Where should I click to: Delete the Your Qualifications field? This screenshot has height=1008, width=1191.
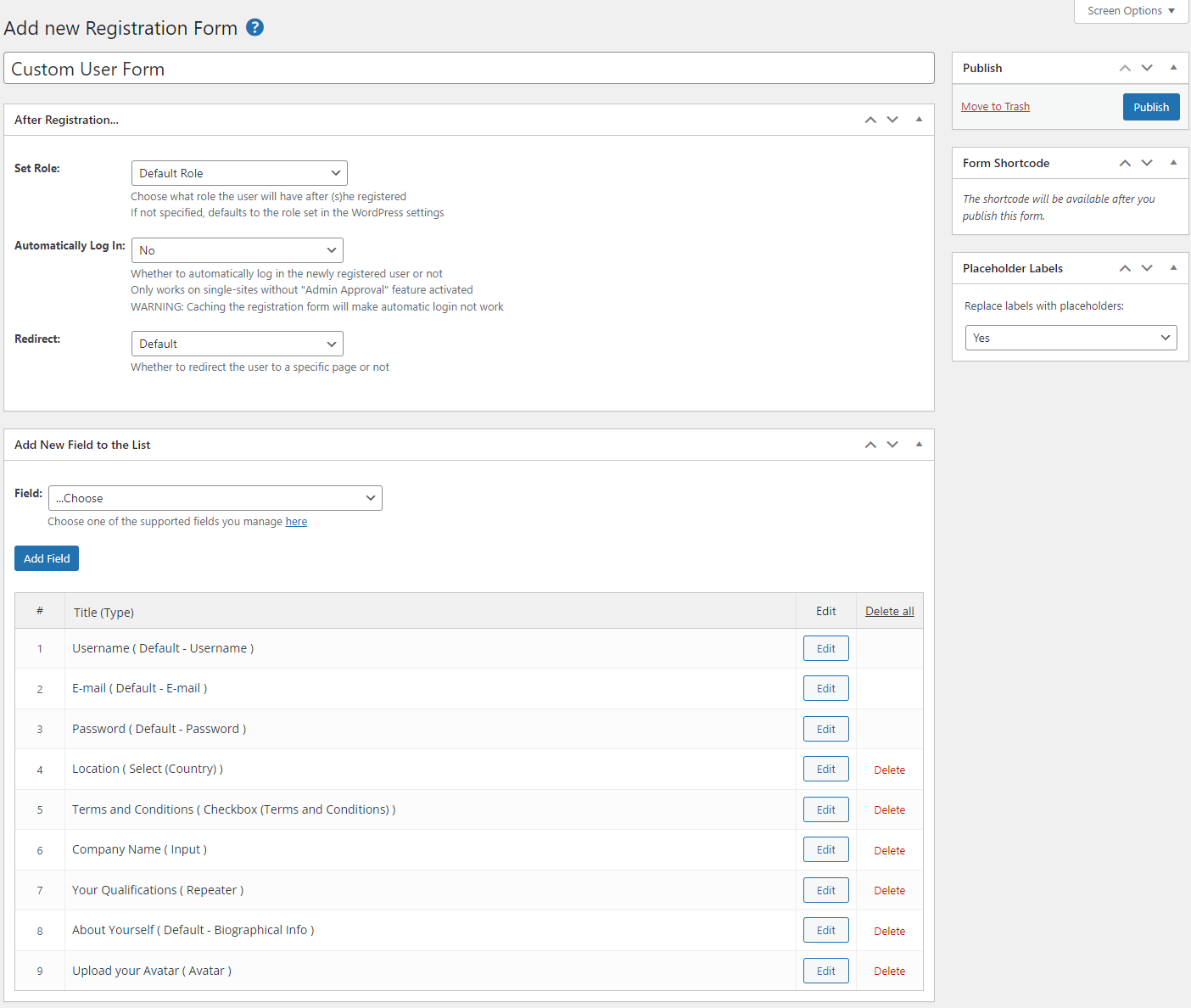pyautogui.click(x=890, y=890)
